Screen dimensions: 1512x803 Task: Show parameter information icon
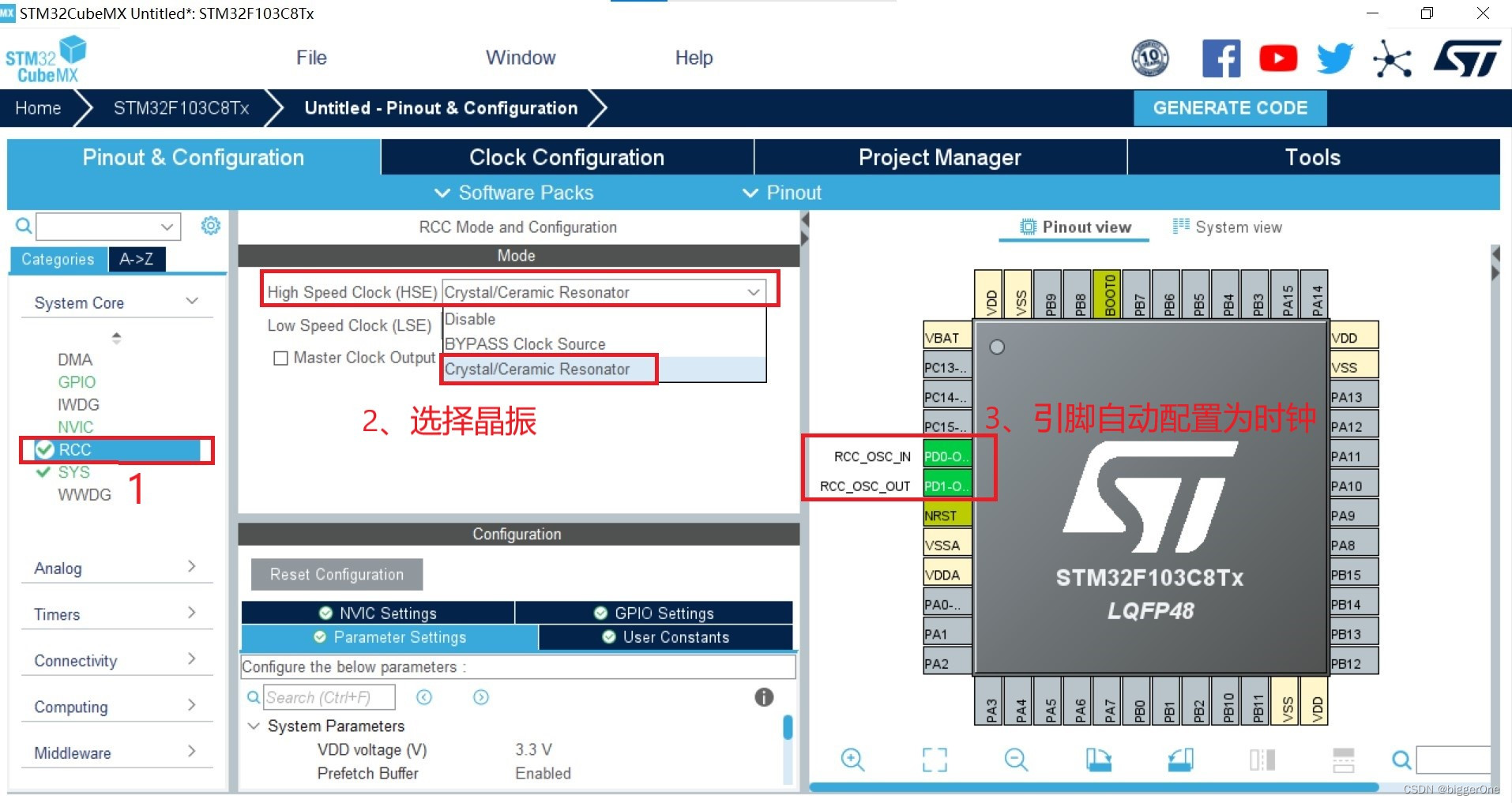[764, 697]
